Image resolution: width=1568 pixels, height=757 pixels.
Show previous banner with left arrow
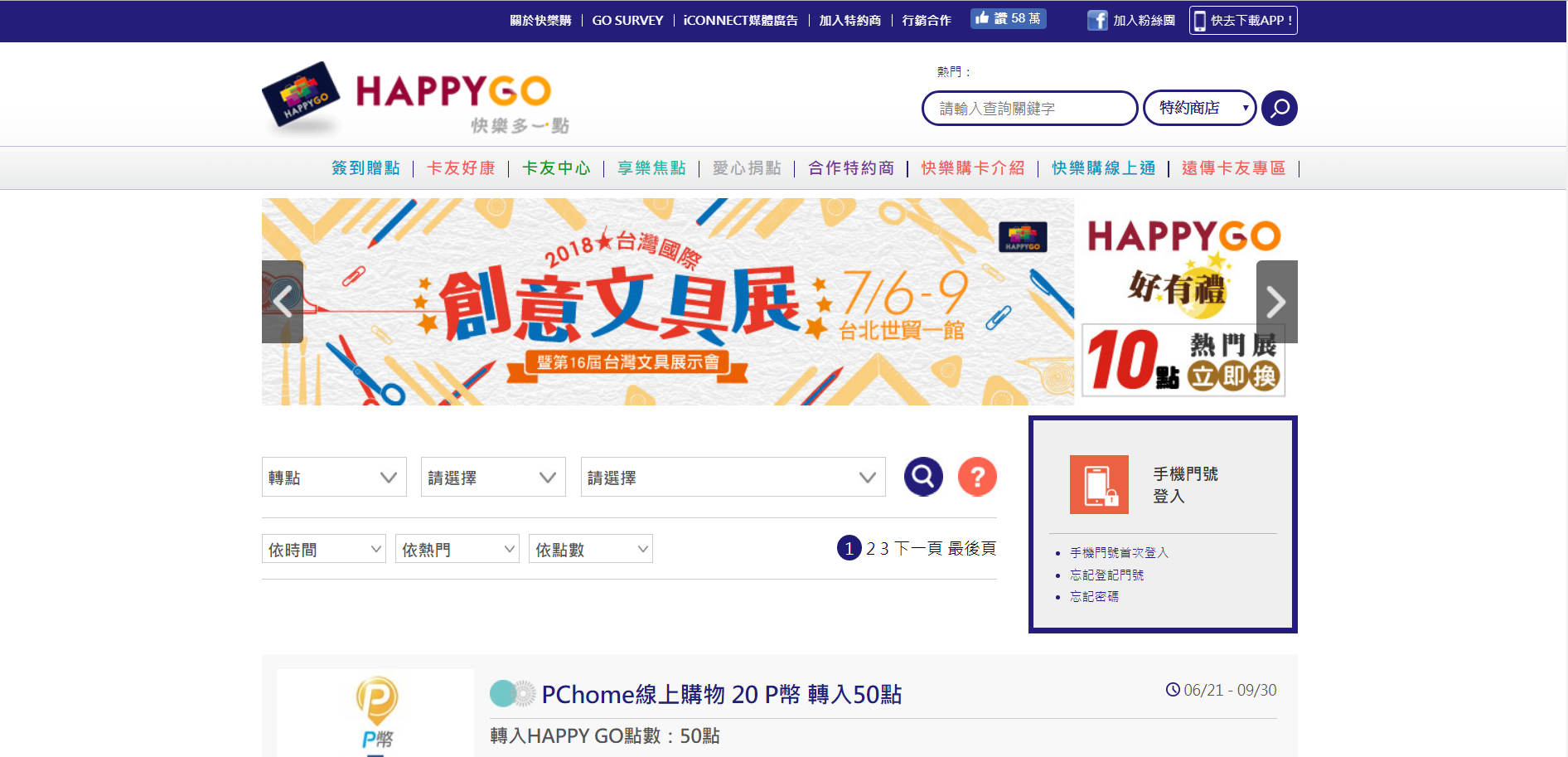[283, 302]
